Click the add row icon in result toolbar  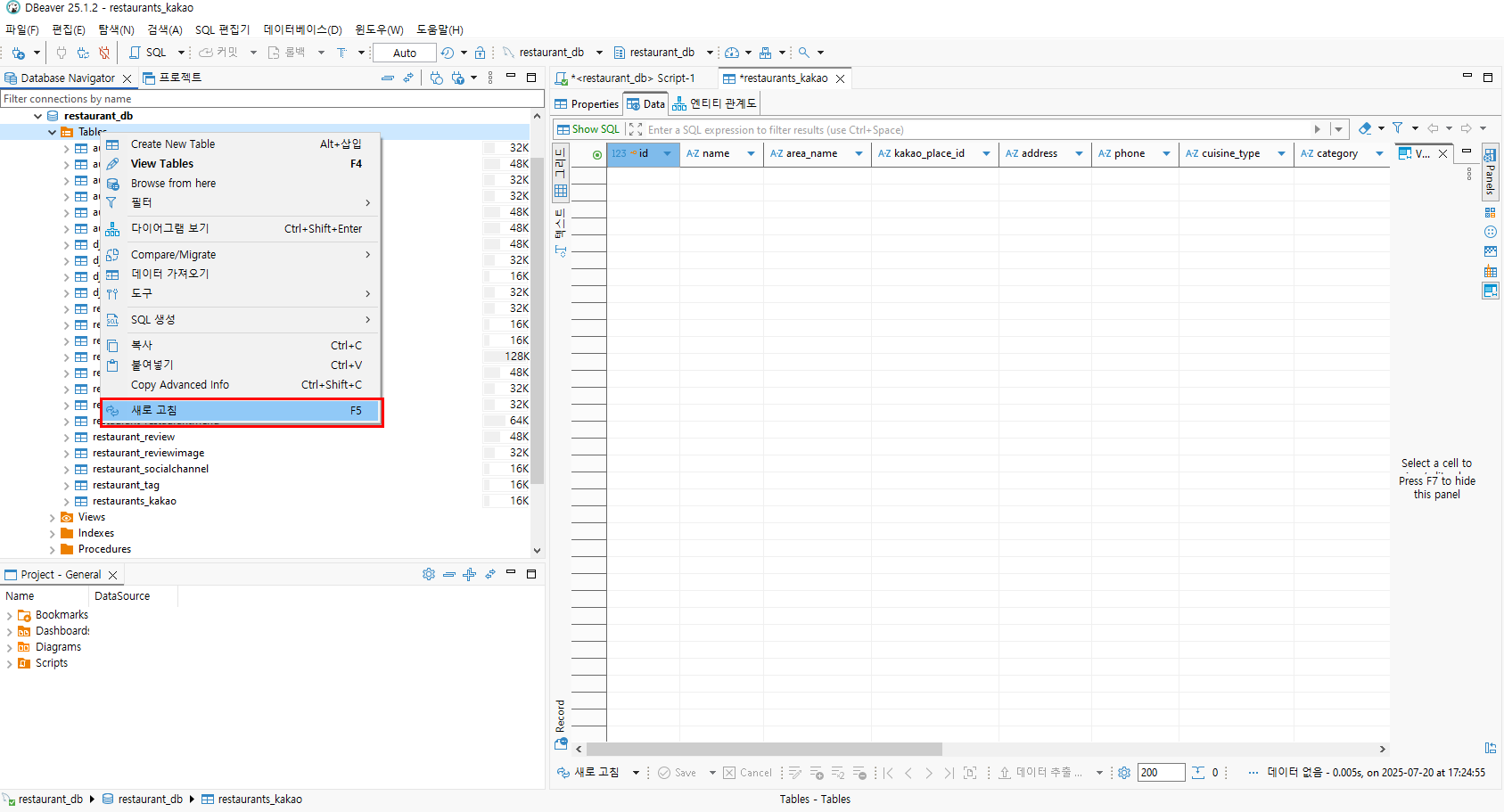(x=817, y=773)
